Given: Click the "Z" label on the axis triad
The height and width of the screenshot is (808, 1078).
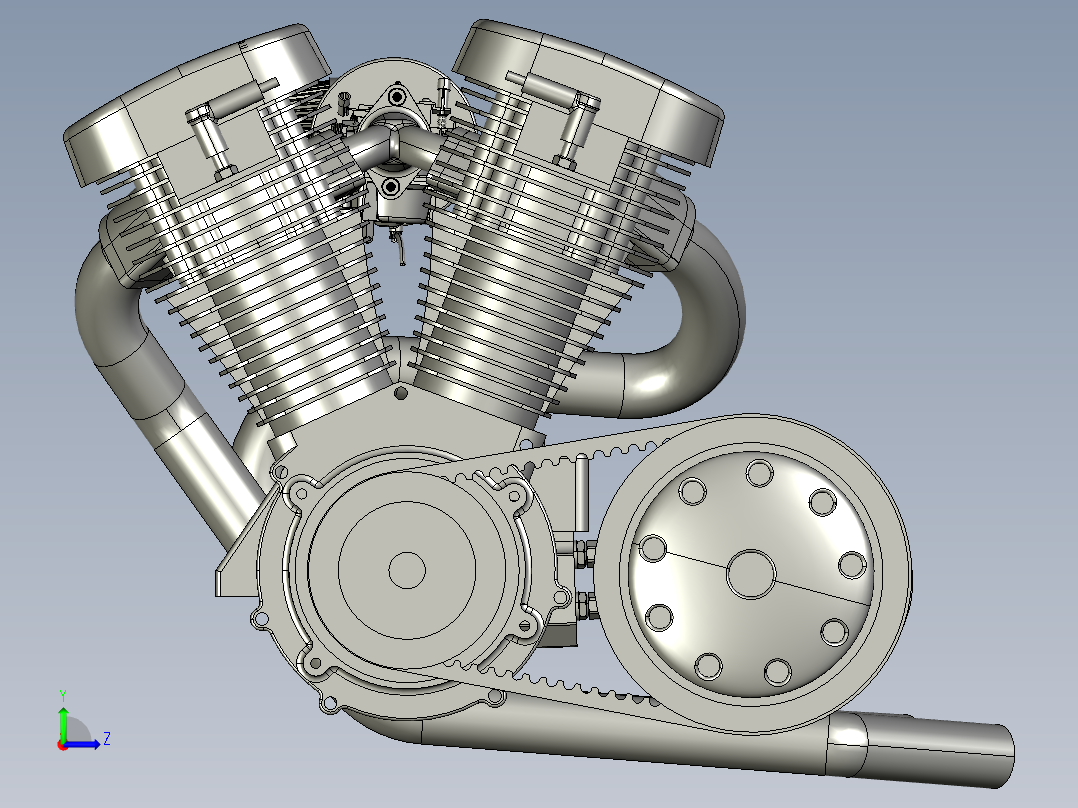Looking at the screenshot, I should pyautogui.click(x=107, y=739).
